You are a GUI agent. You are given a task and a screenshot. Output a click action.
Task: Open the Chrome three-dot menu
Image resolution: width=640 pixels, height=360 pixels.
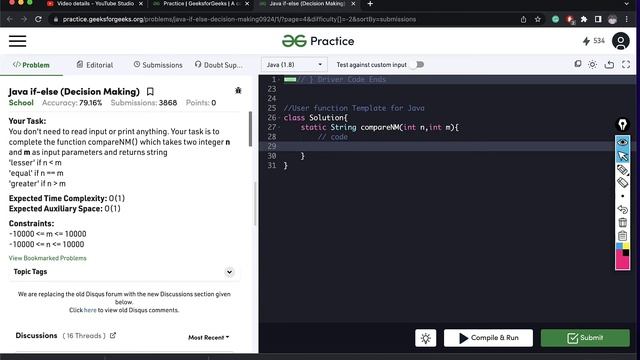[x=627, y=19]
